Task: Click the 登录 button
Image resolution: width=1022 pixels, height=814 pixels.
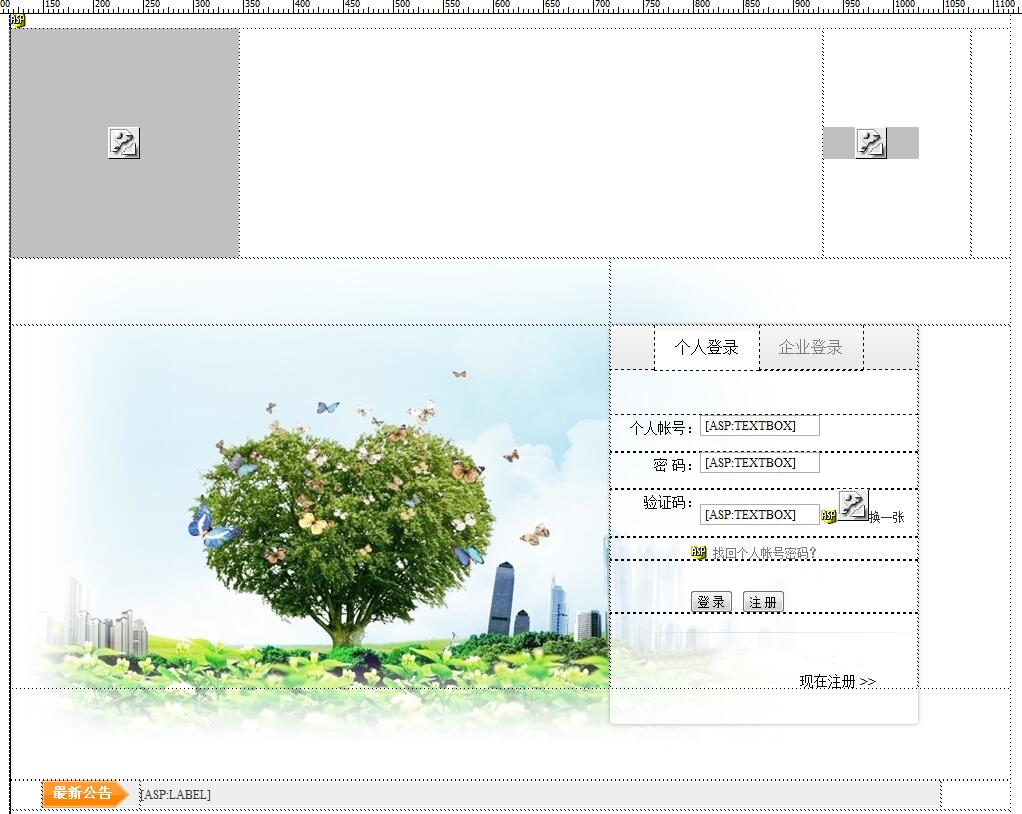Action: [711, 602]
